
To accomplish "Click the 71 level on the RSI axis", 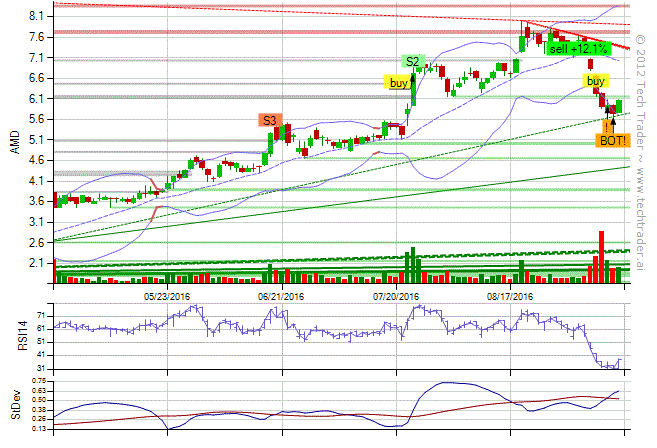I will 40,315.
